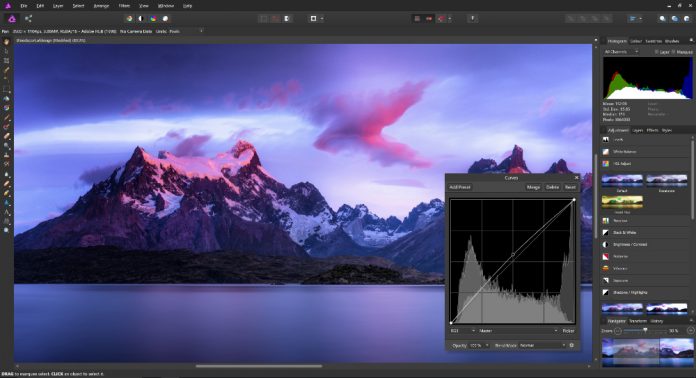Viewport: 696px width, 378px height.
Task: Switch to the Transform panel tab
Action: (638, 320)
